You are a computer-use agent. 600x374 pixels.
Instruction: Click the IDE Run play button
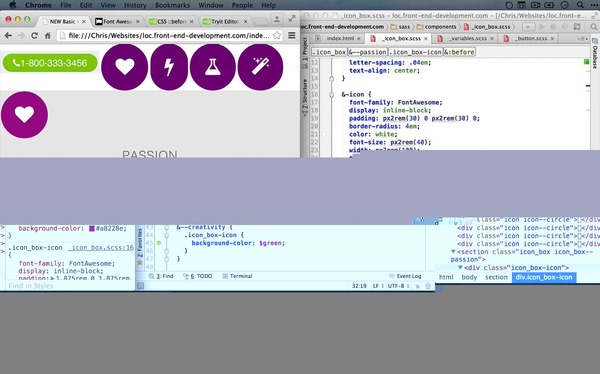541,27
